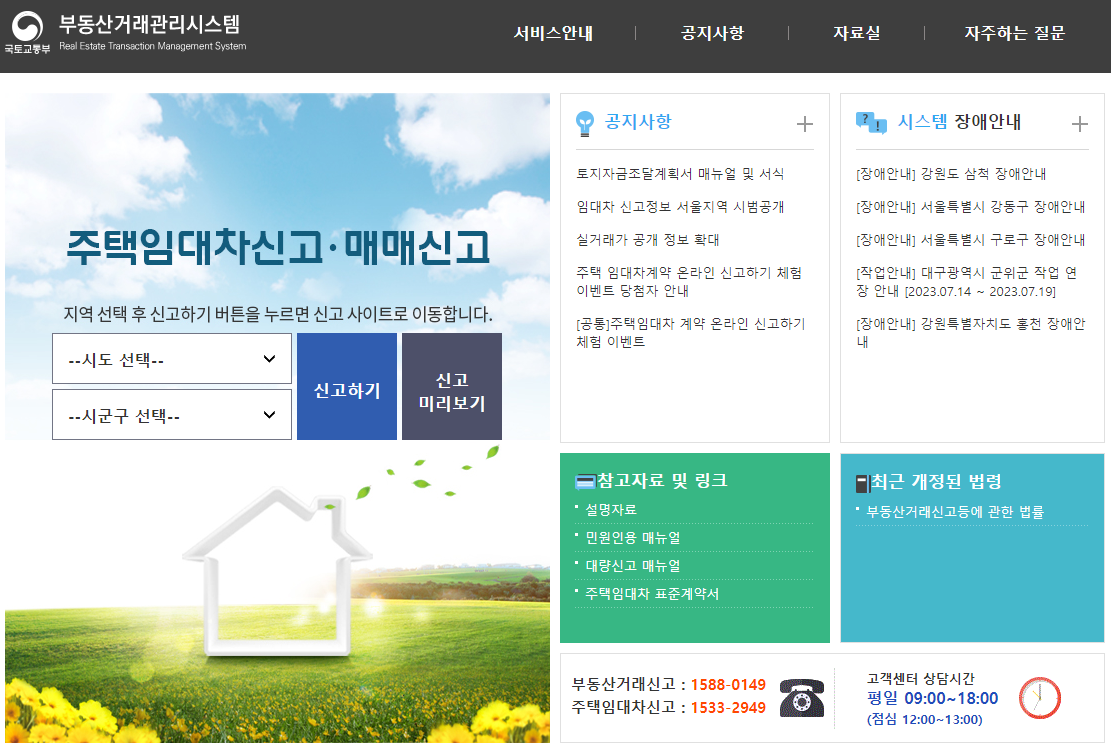The width and height of the screenshot is (1111, 749).
Task: Click the speech bubble icon beside 시스템 장애안내
Action: pyautogui.click(x=871, y=123)
